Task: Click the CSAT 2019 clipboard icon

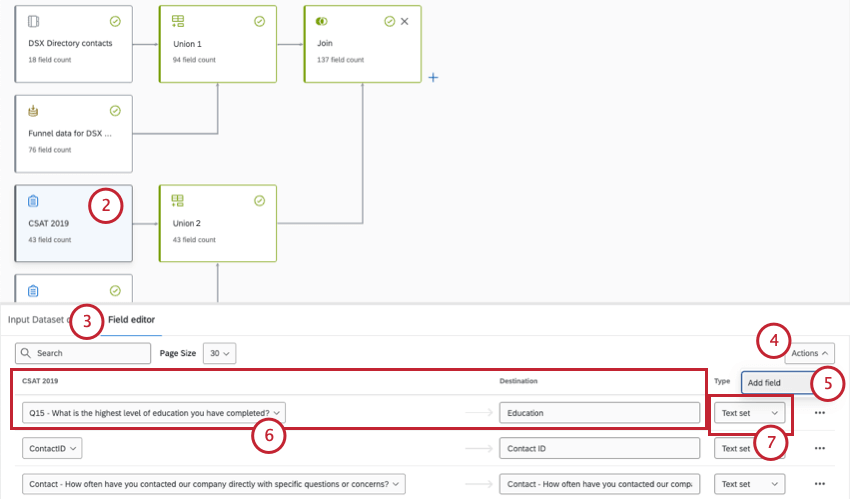Action: pyautogui.click(x=33, y=201)
